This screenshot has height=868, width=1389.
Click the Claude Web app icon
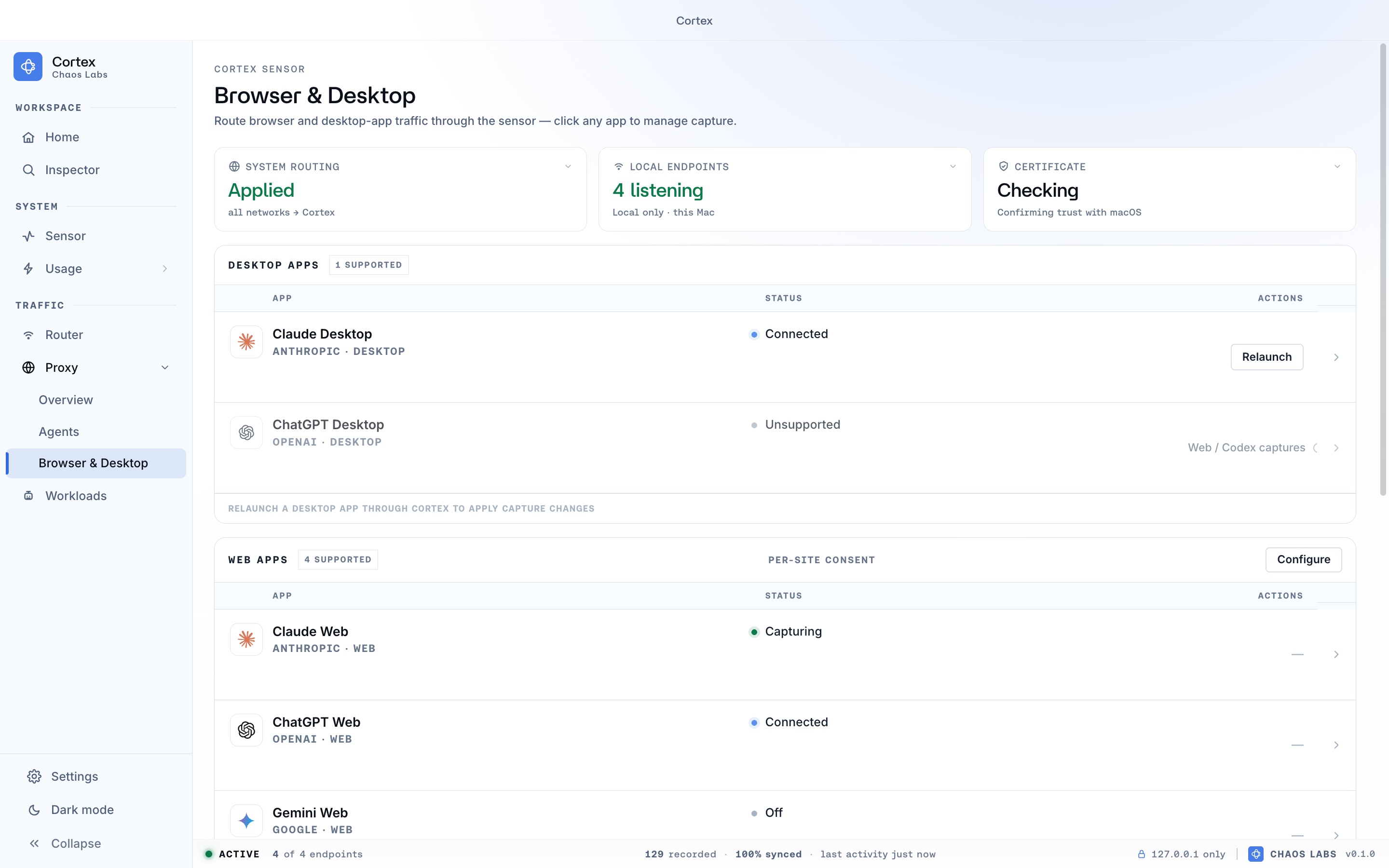point(246,639)
